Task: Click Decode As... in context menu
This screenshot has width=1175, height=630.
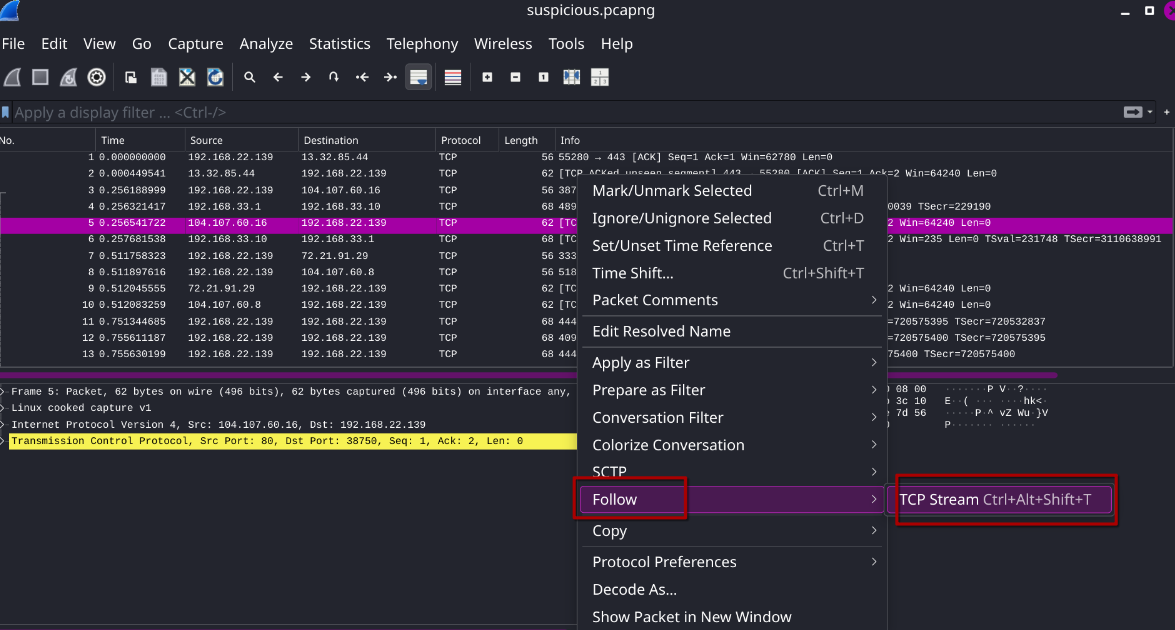Action: [x=634, y=590]
